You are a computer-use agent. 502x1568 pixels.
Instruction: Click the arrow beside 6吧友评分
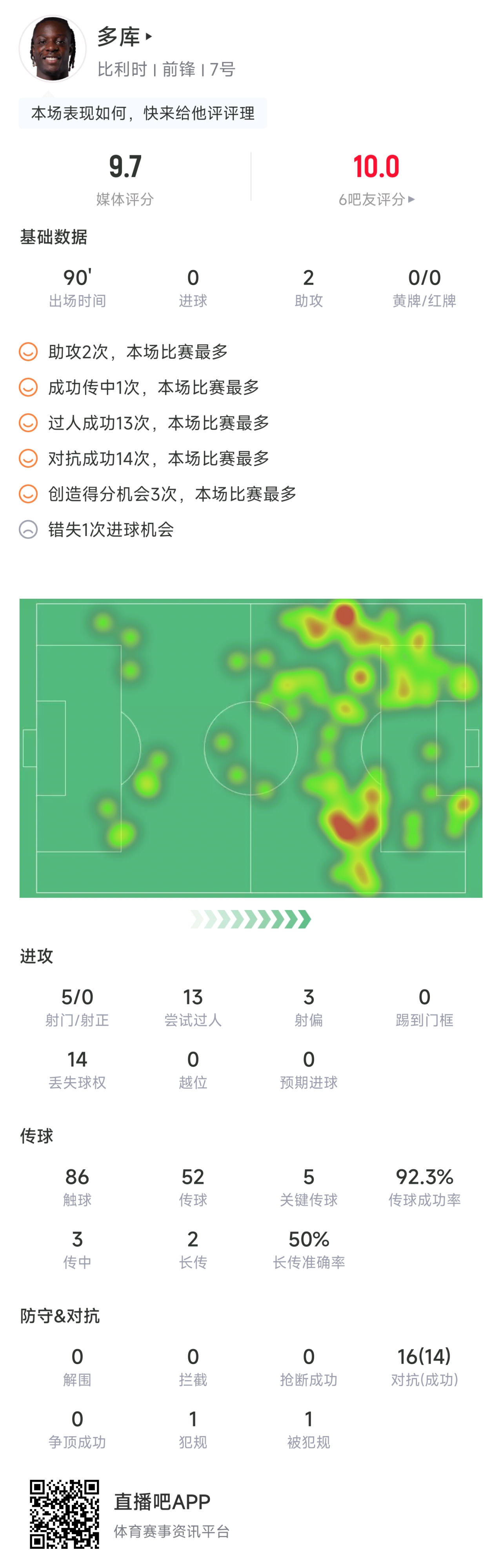coord(412,199)
